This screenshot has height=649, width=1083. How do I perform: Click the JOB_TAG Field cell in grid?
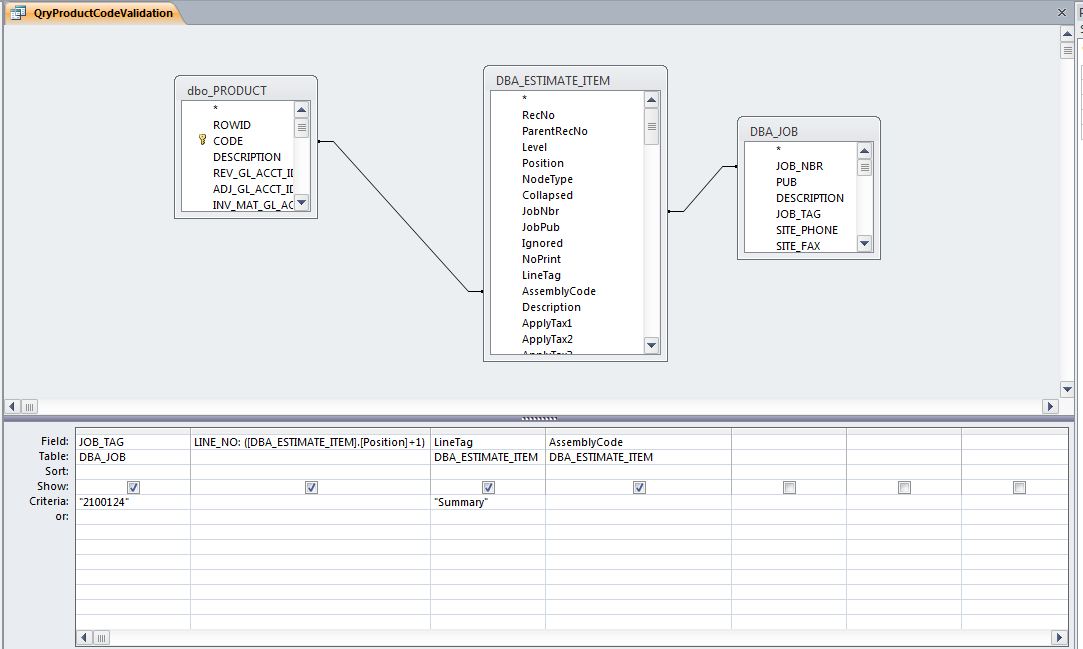[133, 442]
